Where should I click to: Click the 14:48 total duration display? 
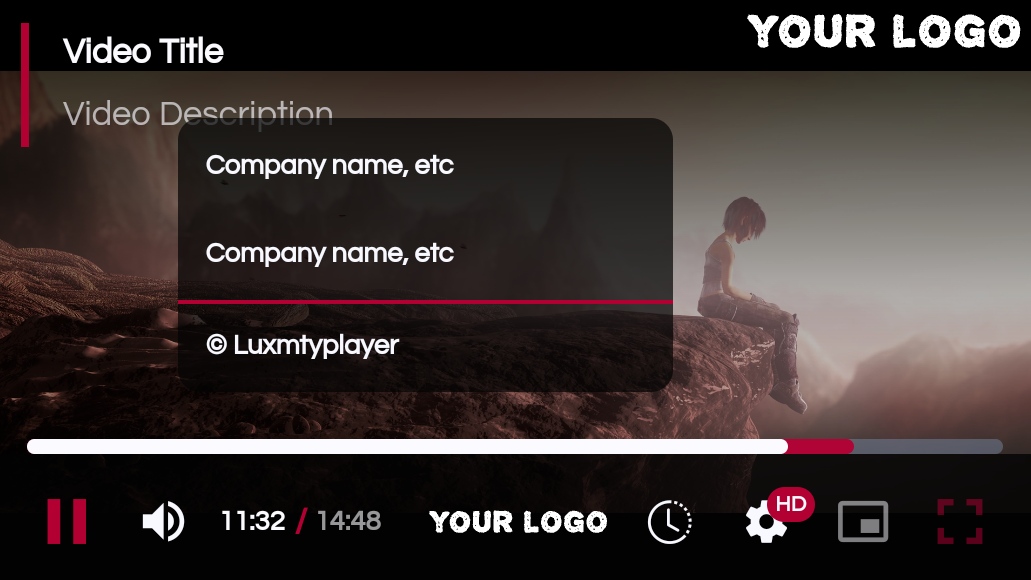point(349,521)
